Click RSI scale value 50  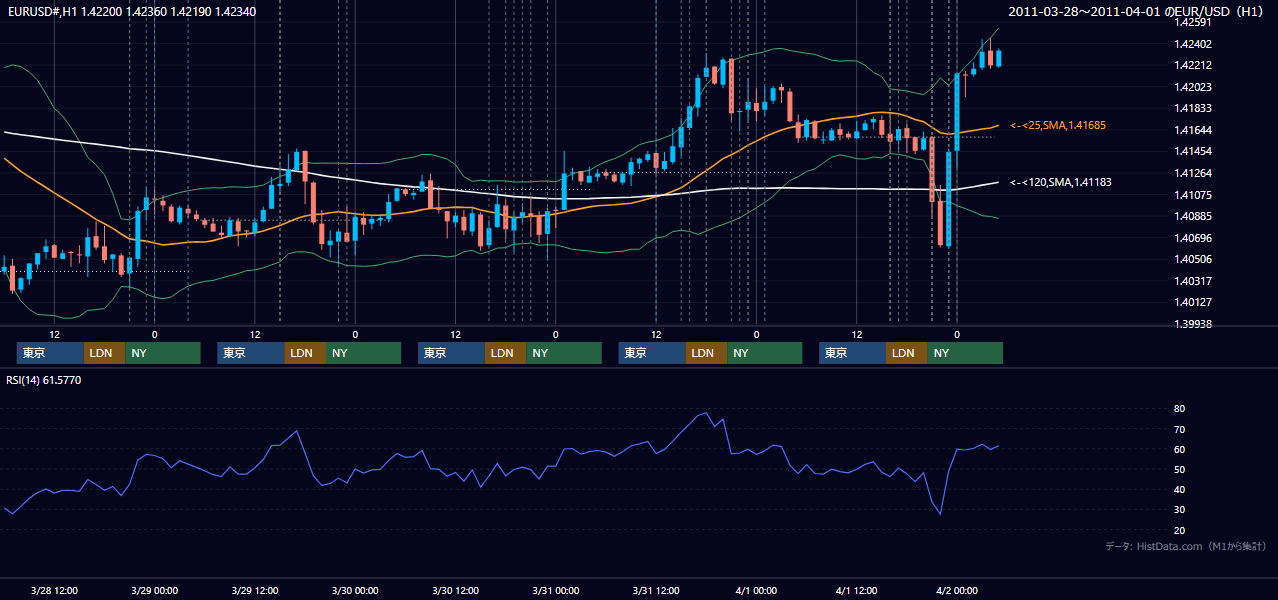click(1179, 469)
